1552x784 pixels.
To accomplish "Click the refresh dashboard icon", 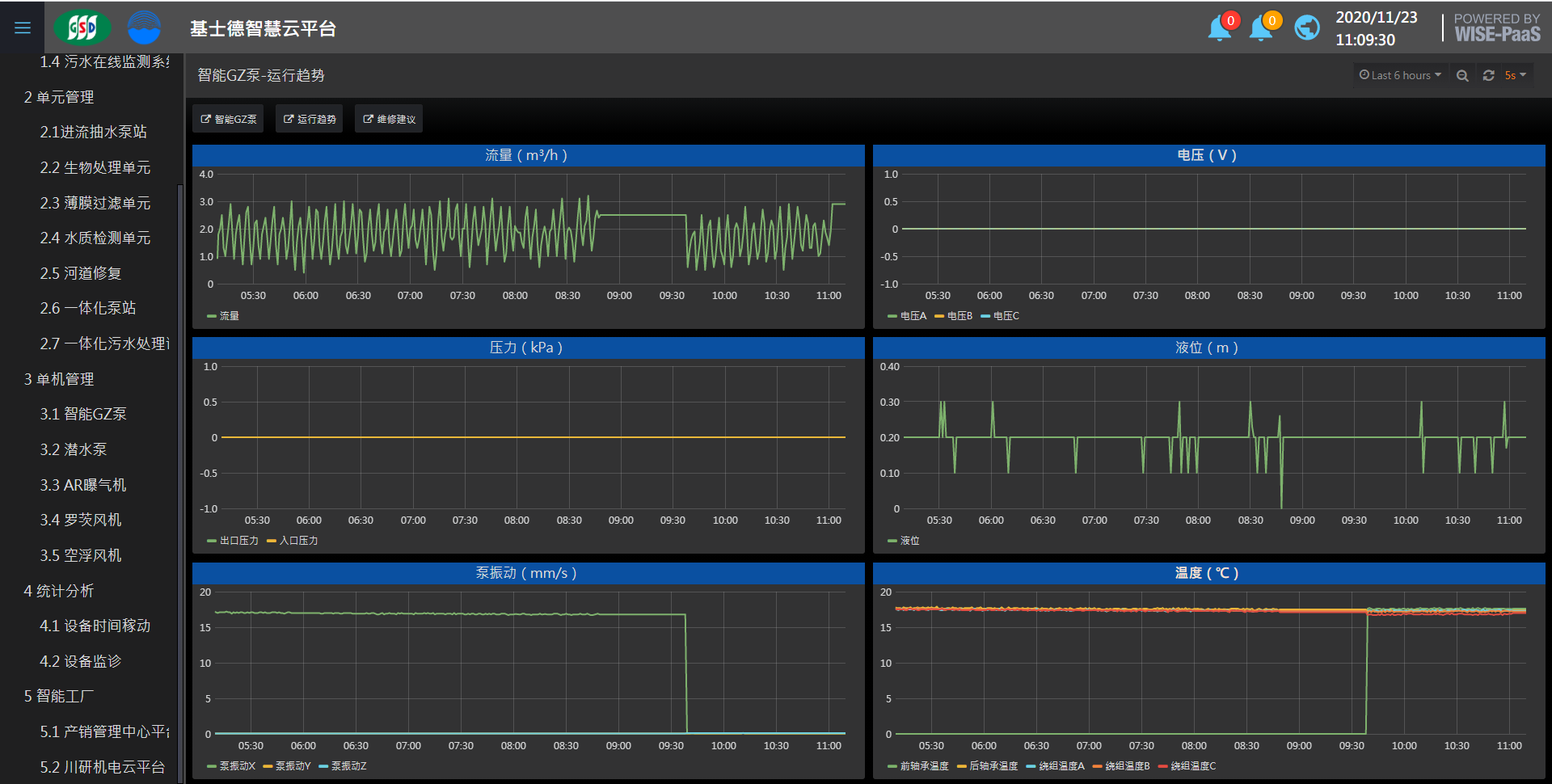I will [1488, 75].
